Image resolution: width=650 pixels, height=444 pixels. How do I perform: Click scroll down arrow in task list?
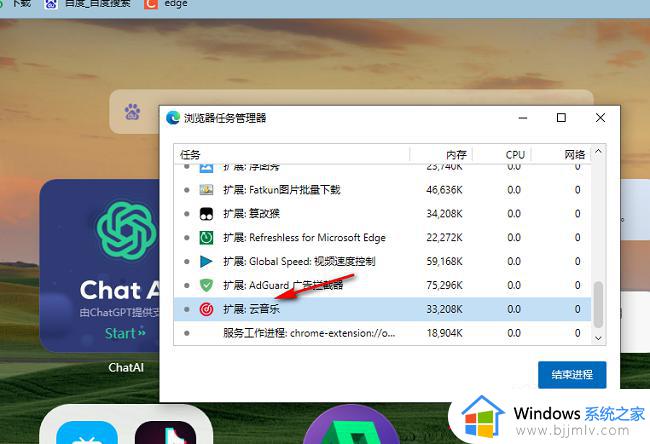598,338
